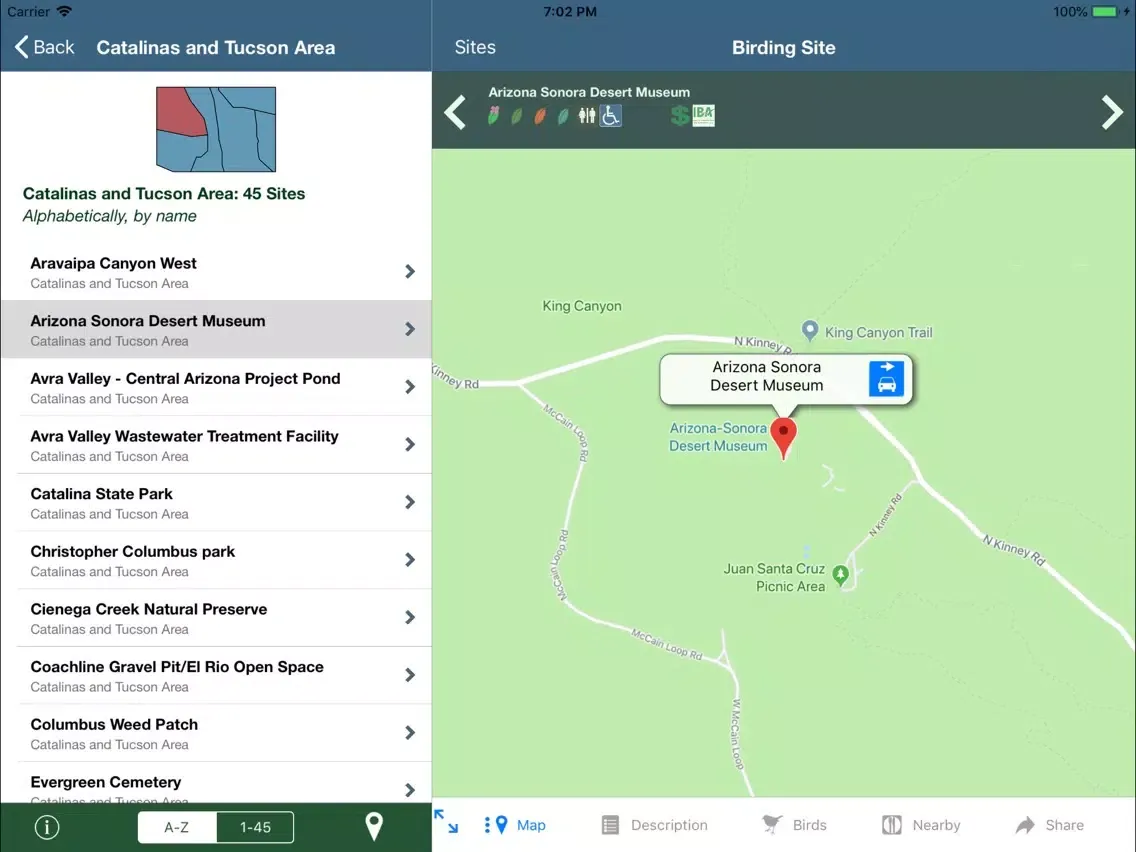Open Cienega Creek Natural Preserve site
Image resolution: width=1136 pixels, height=852 pixels.
pos(216,618)
